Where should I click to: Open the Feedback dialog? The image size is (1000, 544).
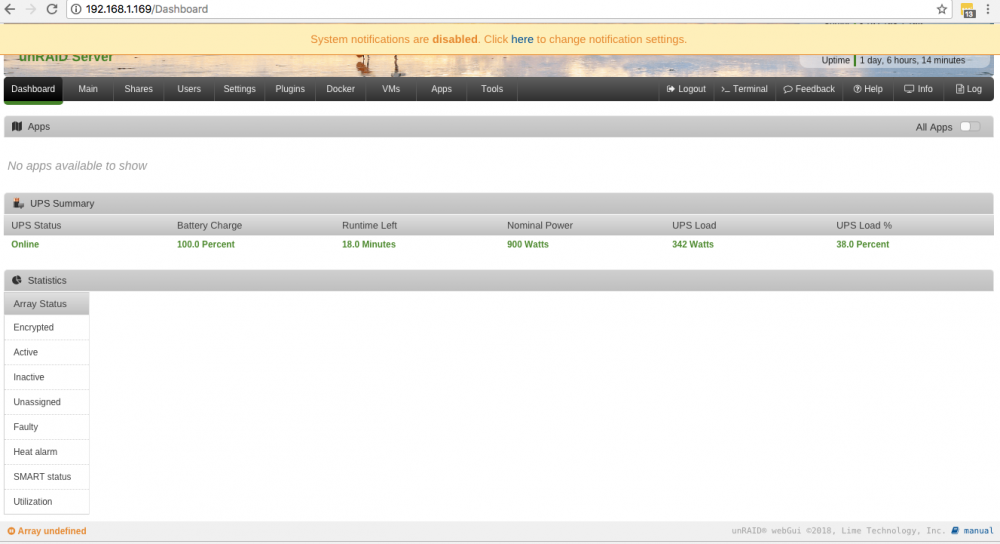pos(809,89)
